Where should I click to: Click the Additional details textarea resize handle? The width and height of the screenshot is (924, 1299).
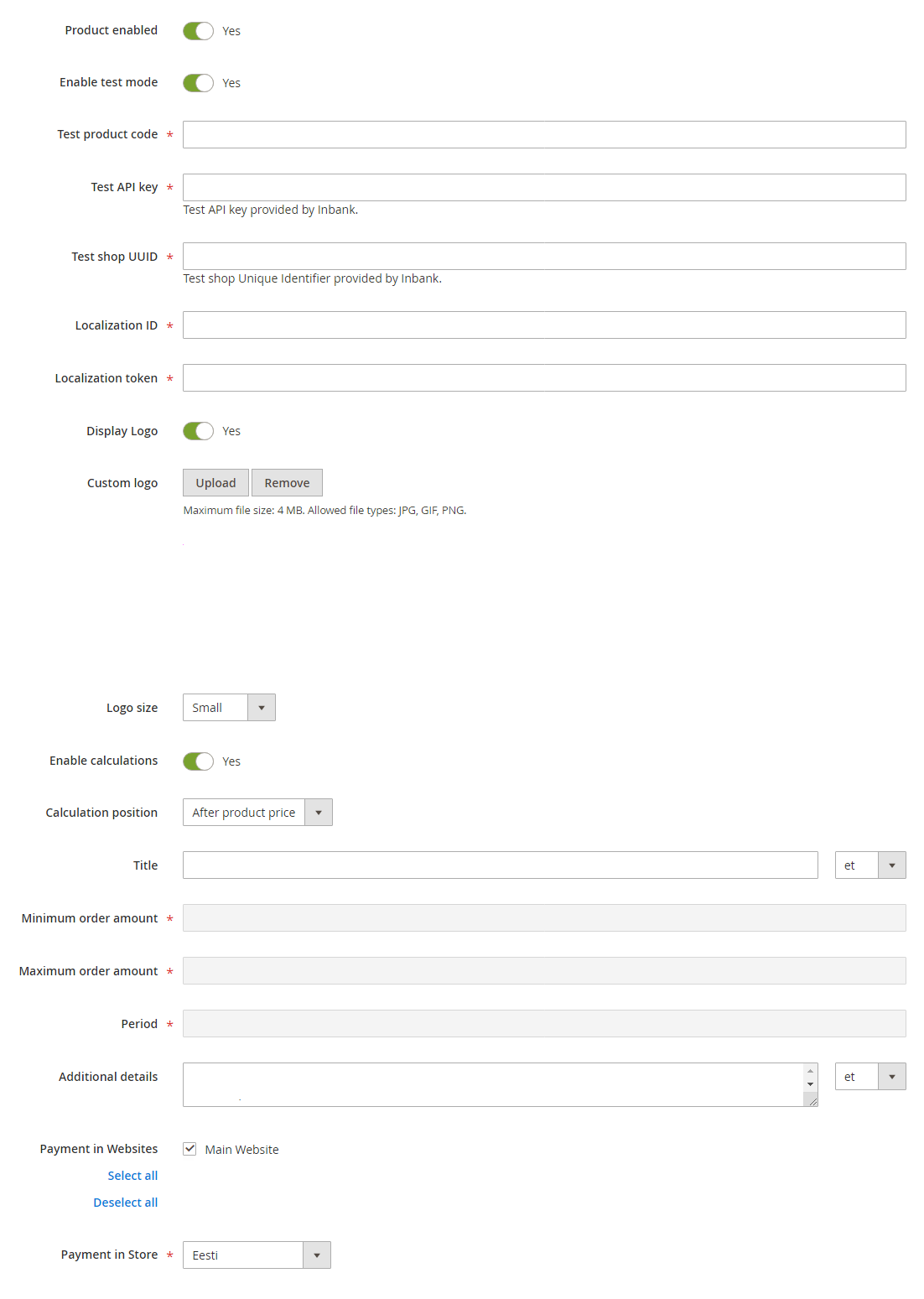[x=812, y=1101]
